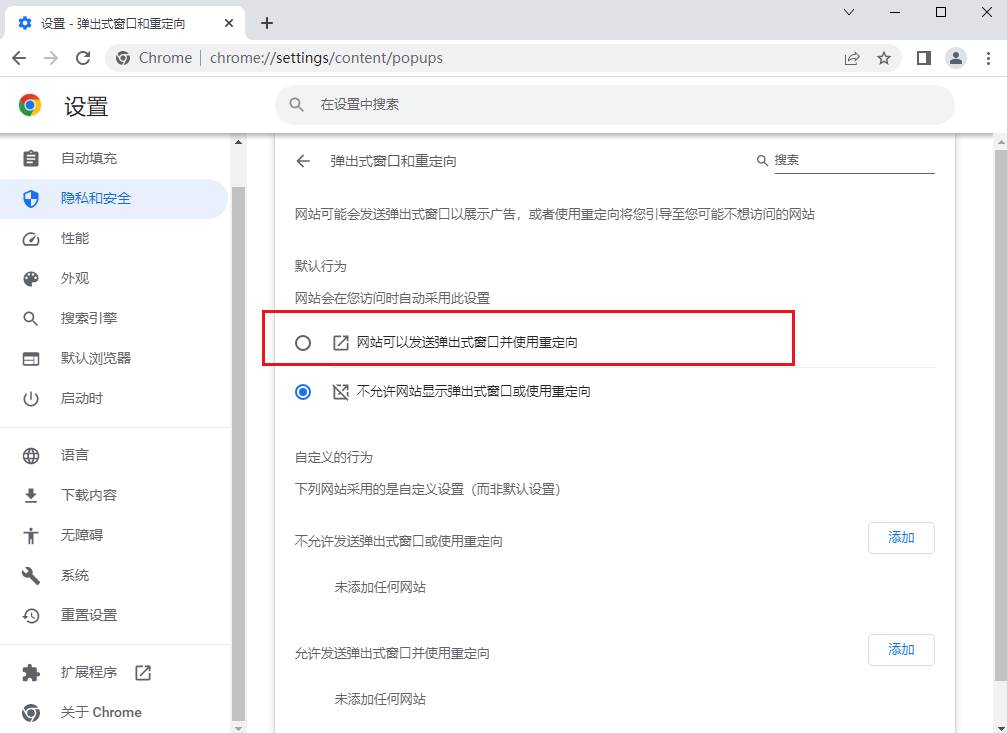
Task: Click 添加 for 不允许发送弹出式窗口 list
Action: (901, 538)
